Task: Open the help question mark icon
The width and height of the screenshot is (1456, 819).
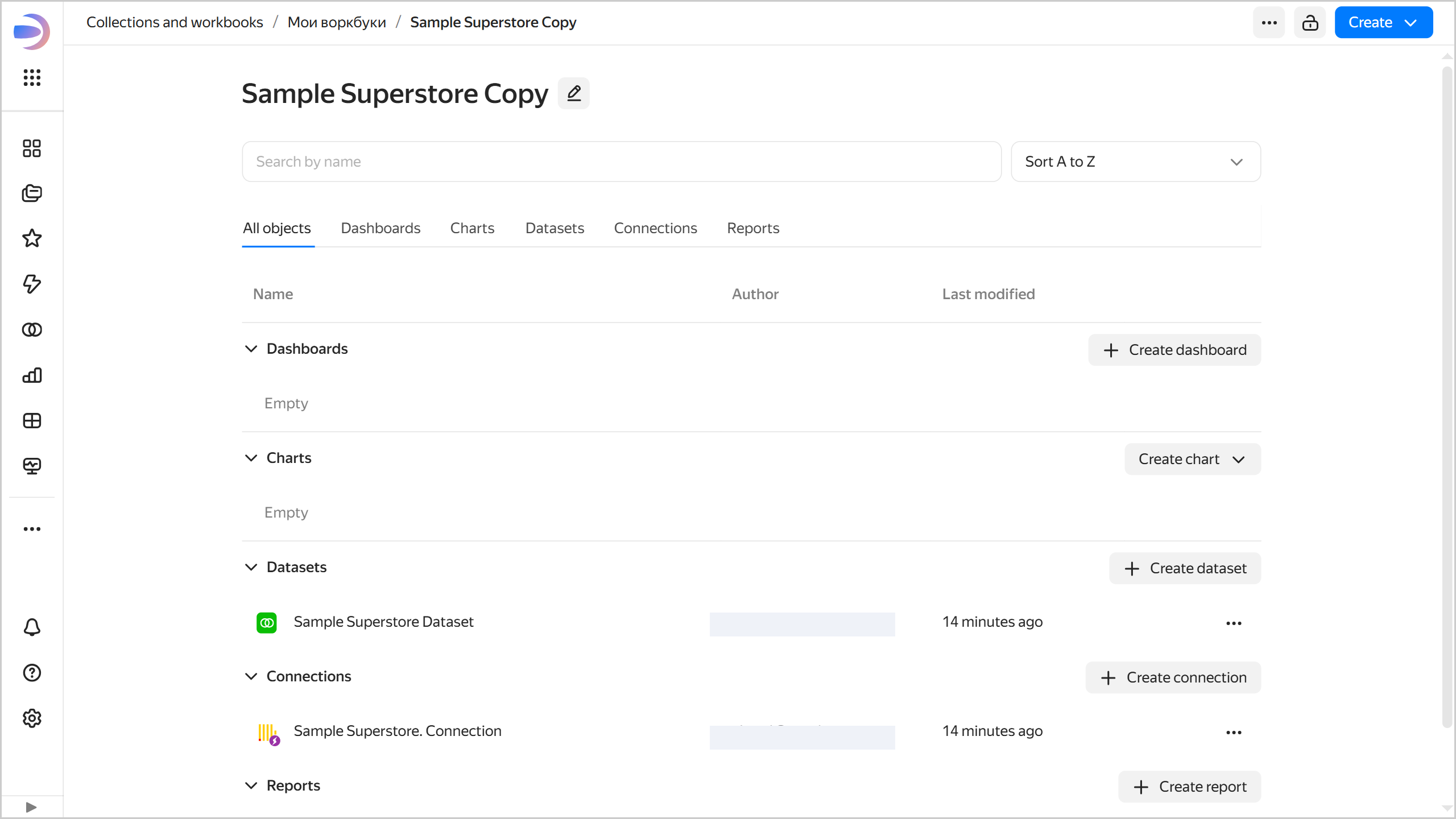Action: pos(32,673)
